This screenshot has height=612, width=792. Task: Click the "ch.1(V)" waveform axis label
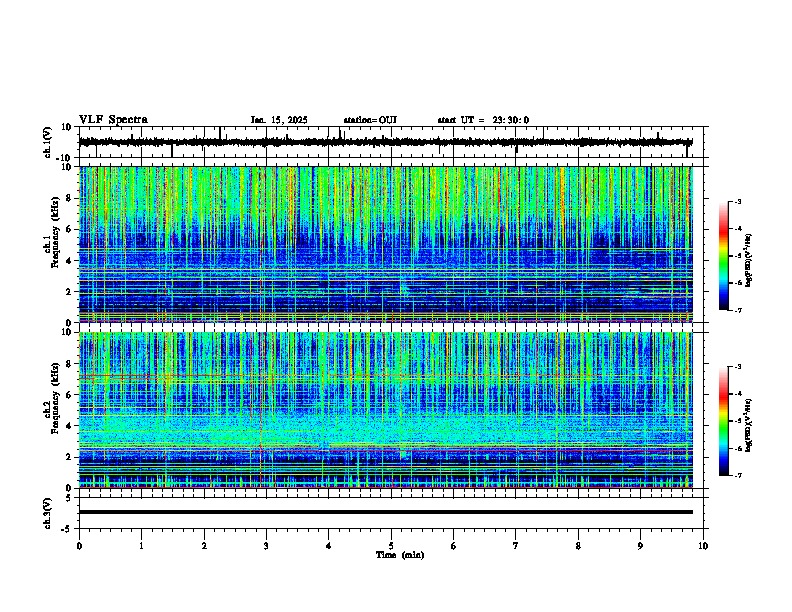tap(48, 142)
